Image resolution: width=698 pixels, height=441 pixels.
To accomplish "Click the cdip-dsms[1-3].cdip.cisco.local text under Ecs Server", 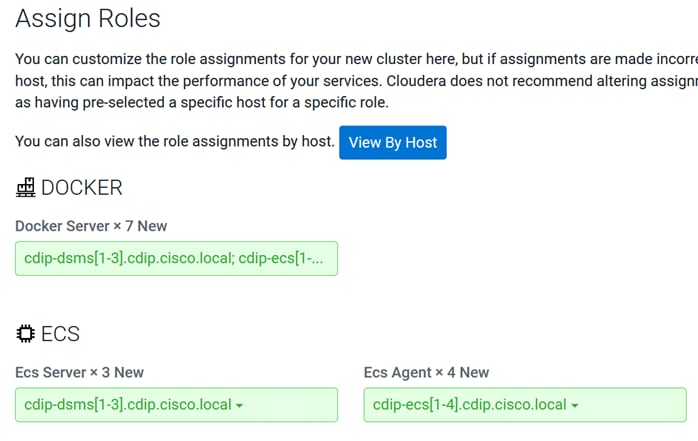I will point(128,405).
